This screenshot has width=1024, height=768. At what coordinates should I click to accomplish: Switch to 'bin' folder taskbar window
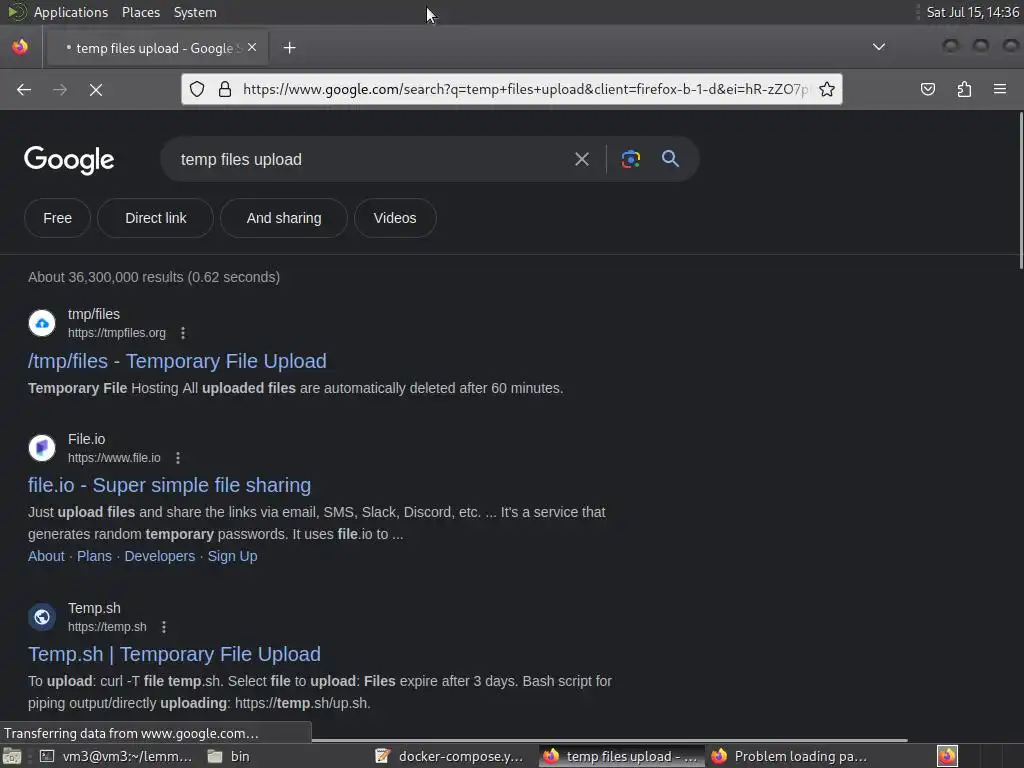pos(229,756)
